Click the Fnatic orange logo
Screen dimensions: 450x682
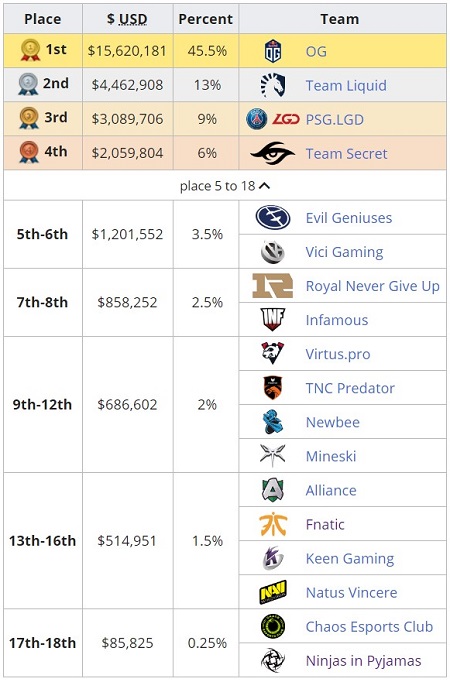click(x=273, y=524)
